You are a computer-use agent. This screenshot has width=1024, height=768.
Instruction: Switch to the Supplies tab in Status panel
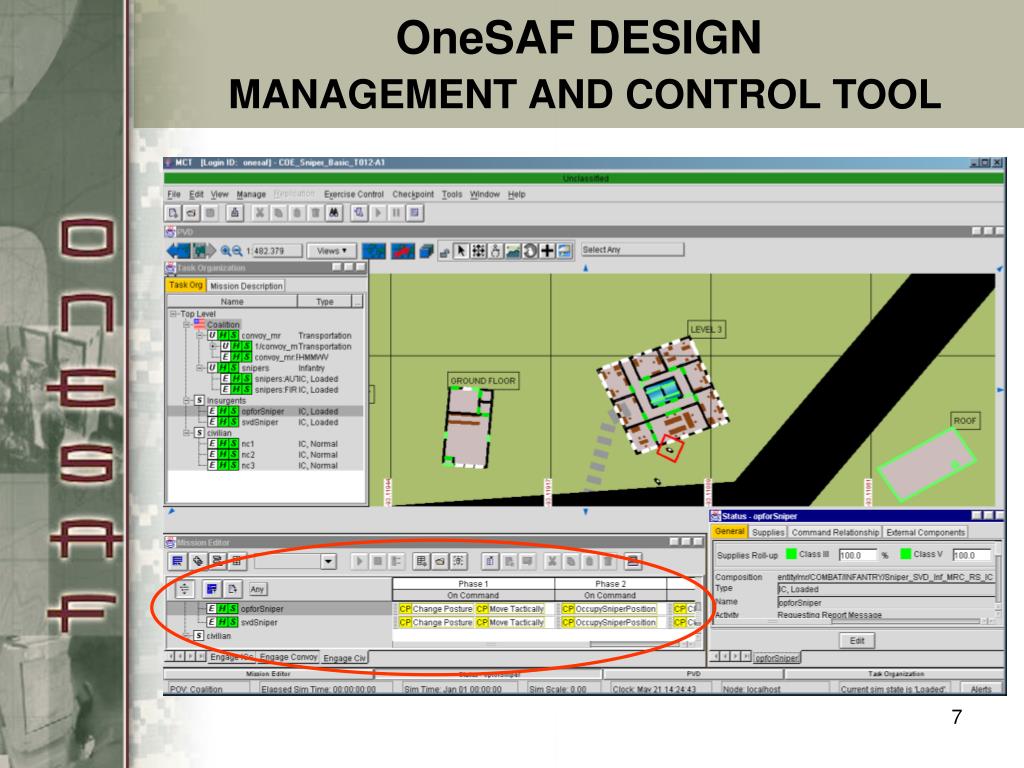click(x=768, y=533)
